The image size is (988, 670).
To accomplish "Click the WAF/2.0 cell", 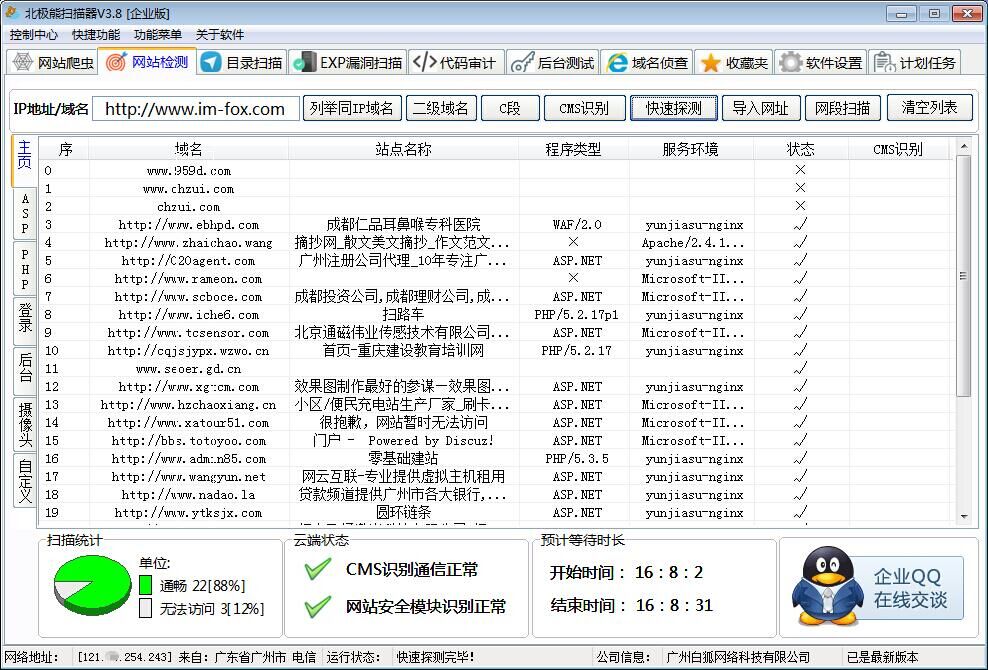I will pyautogui.click(x=577, y=224).
